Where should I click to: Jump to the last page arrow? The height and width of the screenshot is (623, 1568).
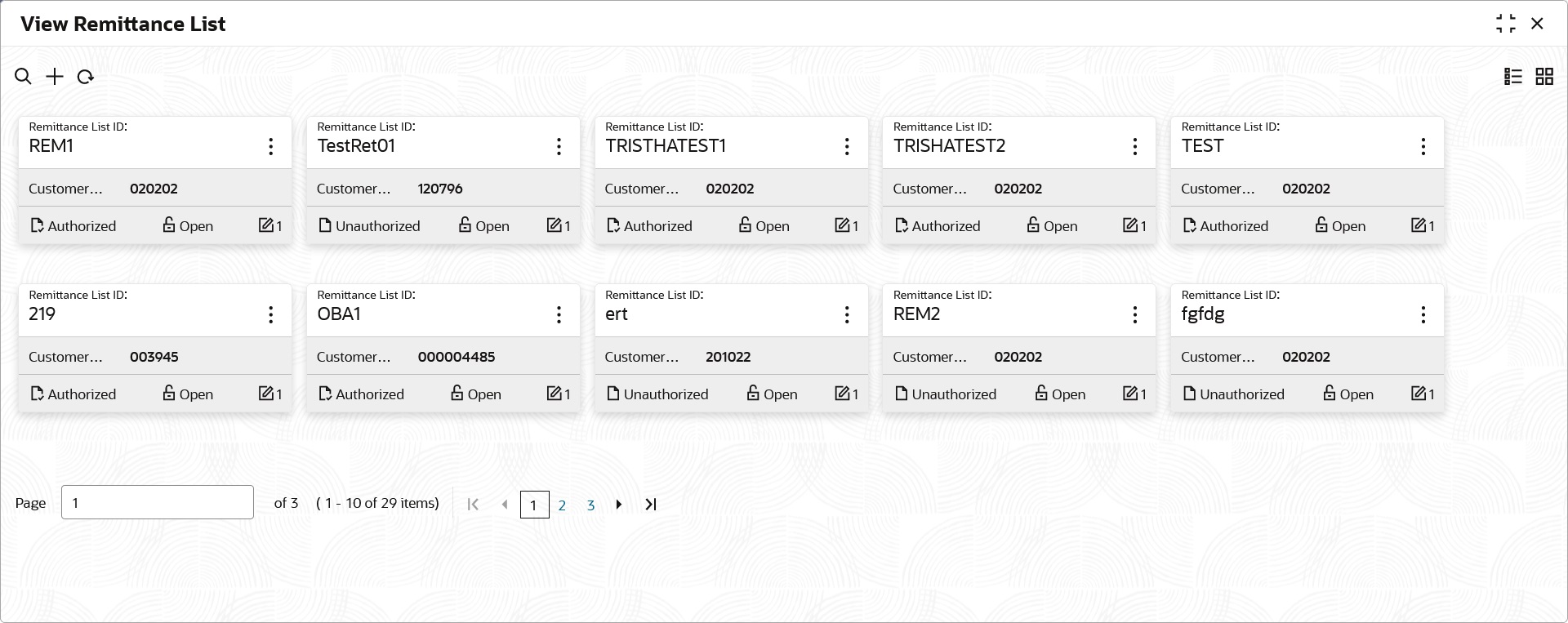(x=651, y=505)
